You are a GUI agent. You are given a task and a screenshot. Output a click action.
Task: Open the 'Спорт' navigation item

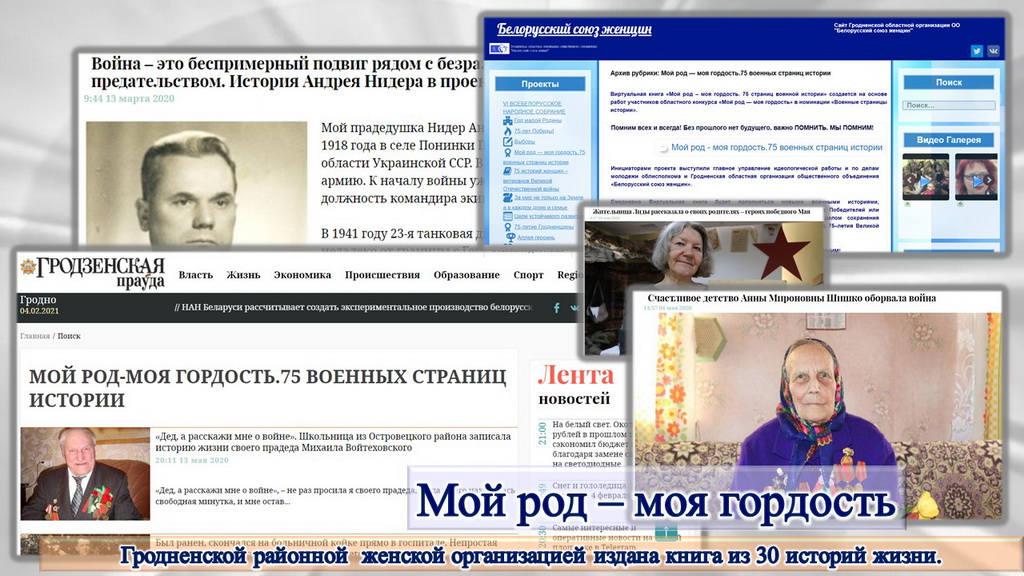coord(528,275)
